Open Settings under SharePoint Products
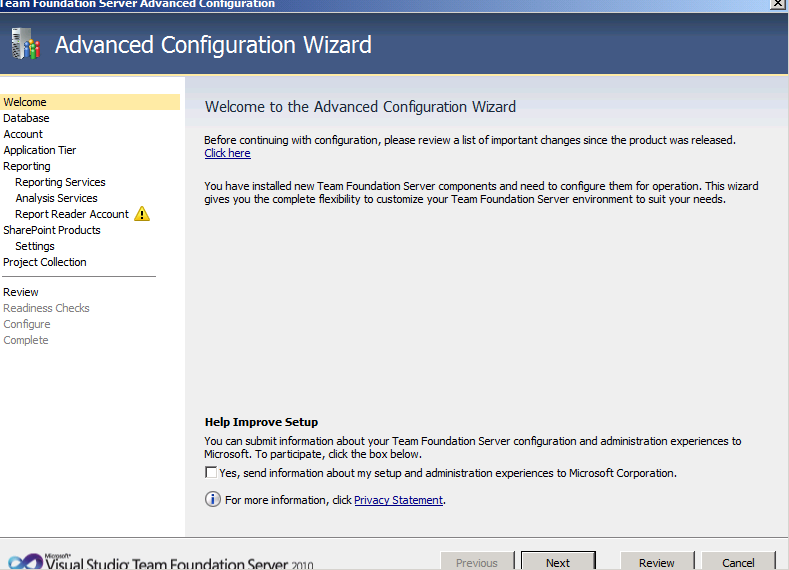This screenshot has height=570, width=789. pyautogui.click(x=35, y=246)
